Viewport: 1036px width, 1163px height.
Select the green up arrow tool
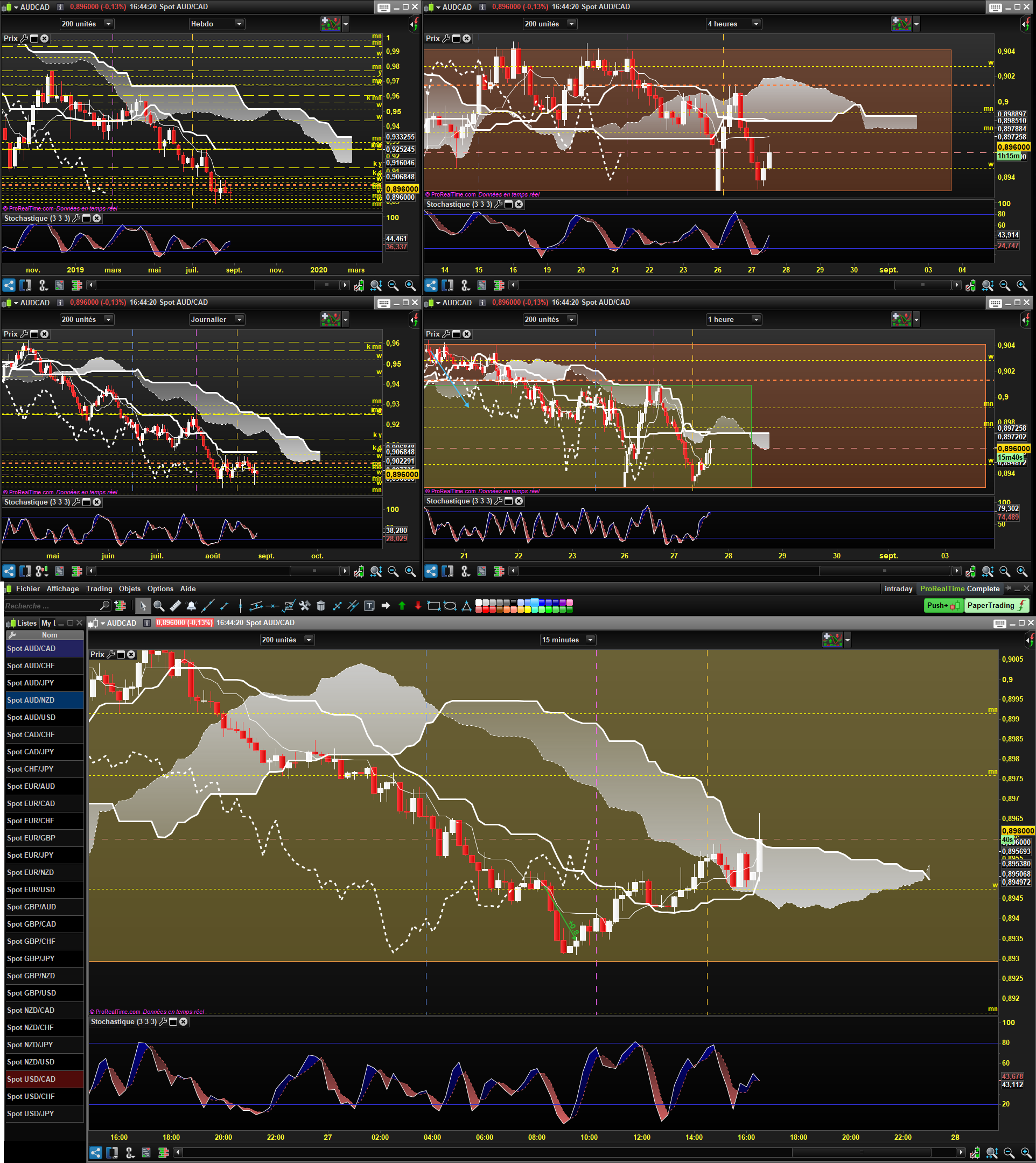click(402, 606)
